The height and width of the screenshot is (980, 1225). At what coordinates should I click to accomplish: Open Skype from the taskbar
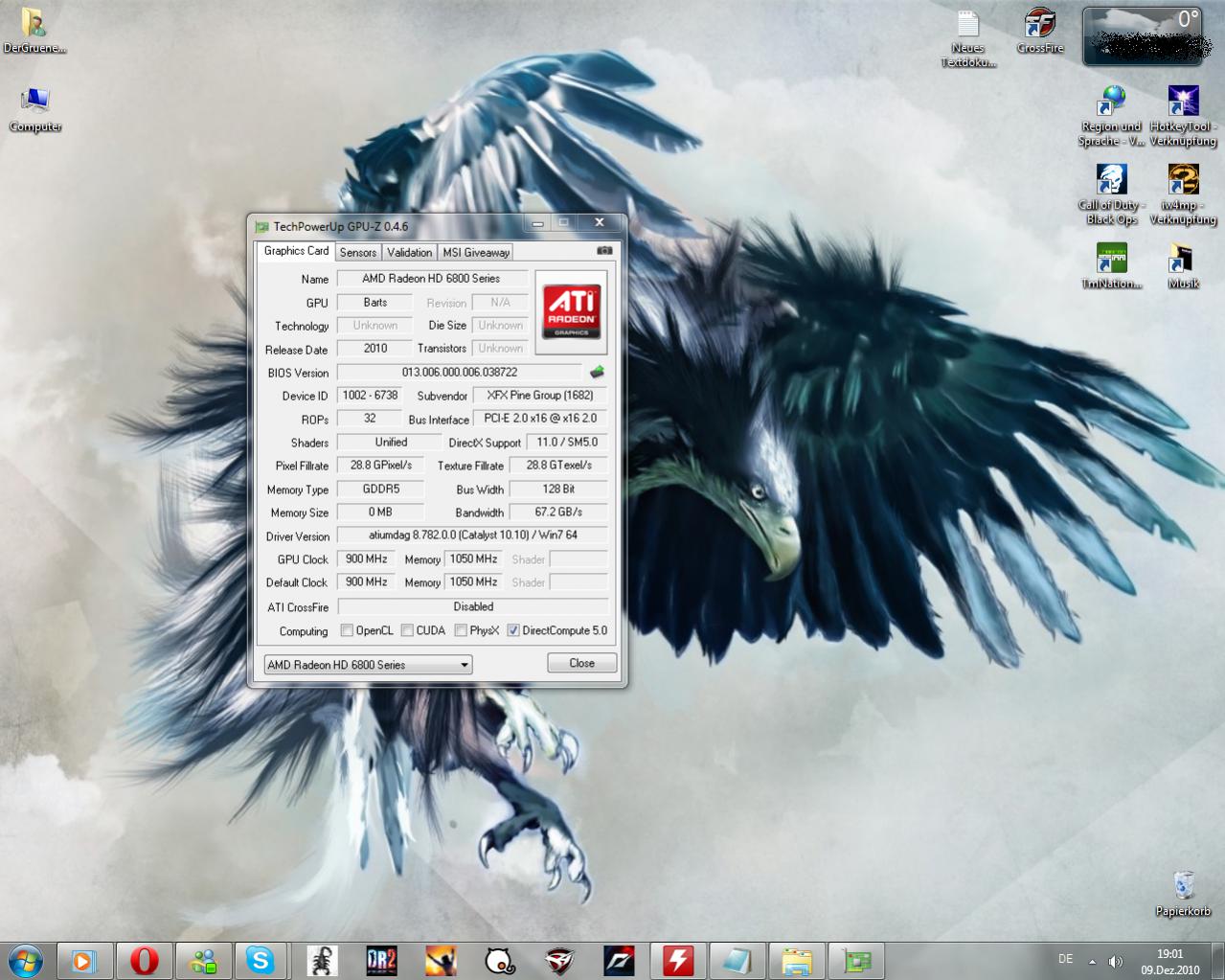tap(261, 960)
